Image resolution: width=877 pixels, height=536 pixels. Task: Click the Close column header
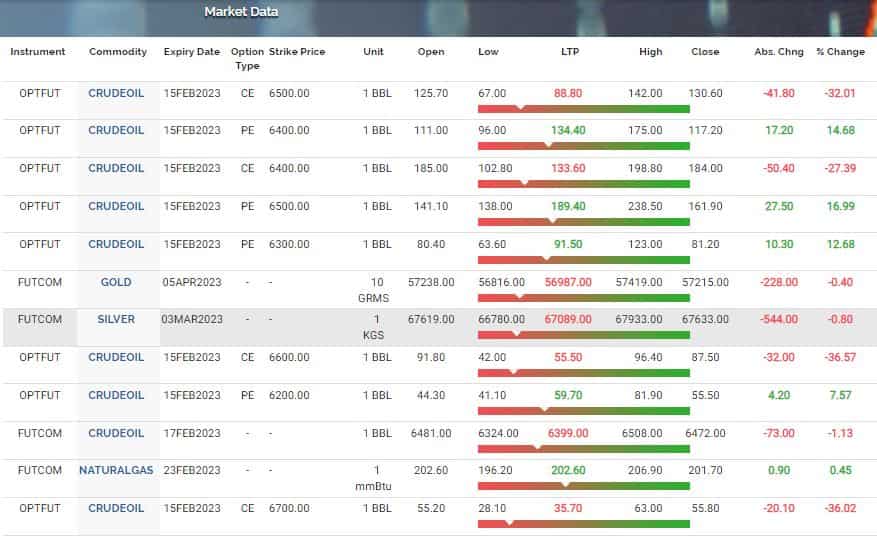pyautogui.click(x=705, y=51)
